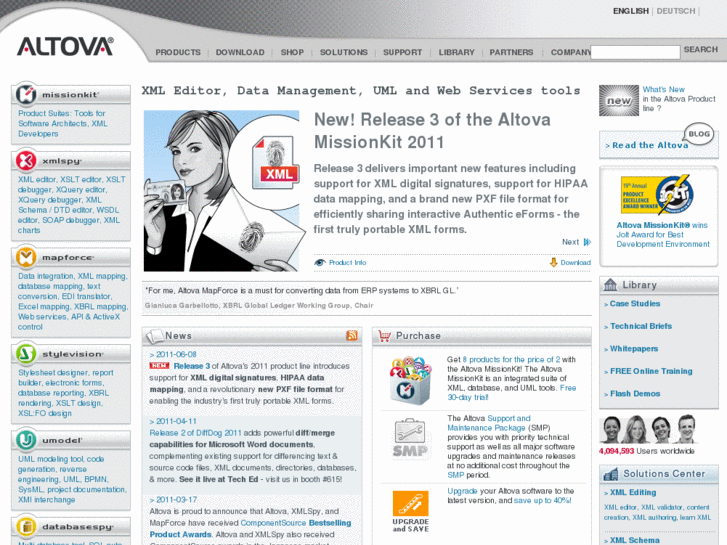The height and width of the screenshot is (545, 727).
Task: Open the Shop menu
Action: pos(292,52)
